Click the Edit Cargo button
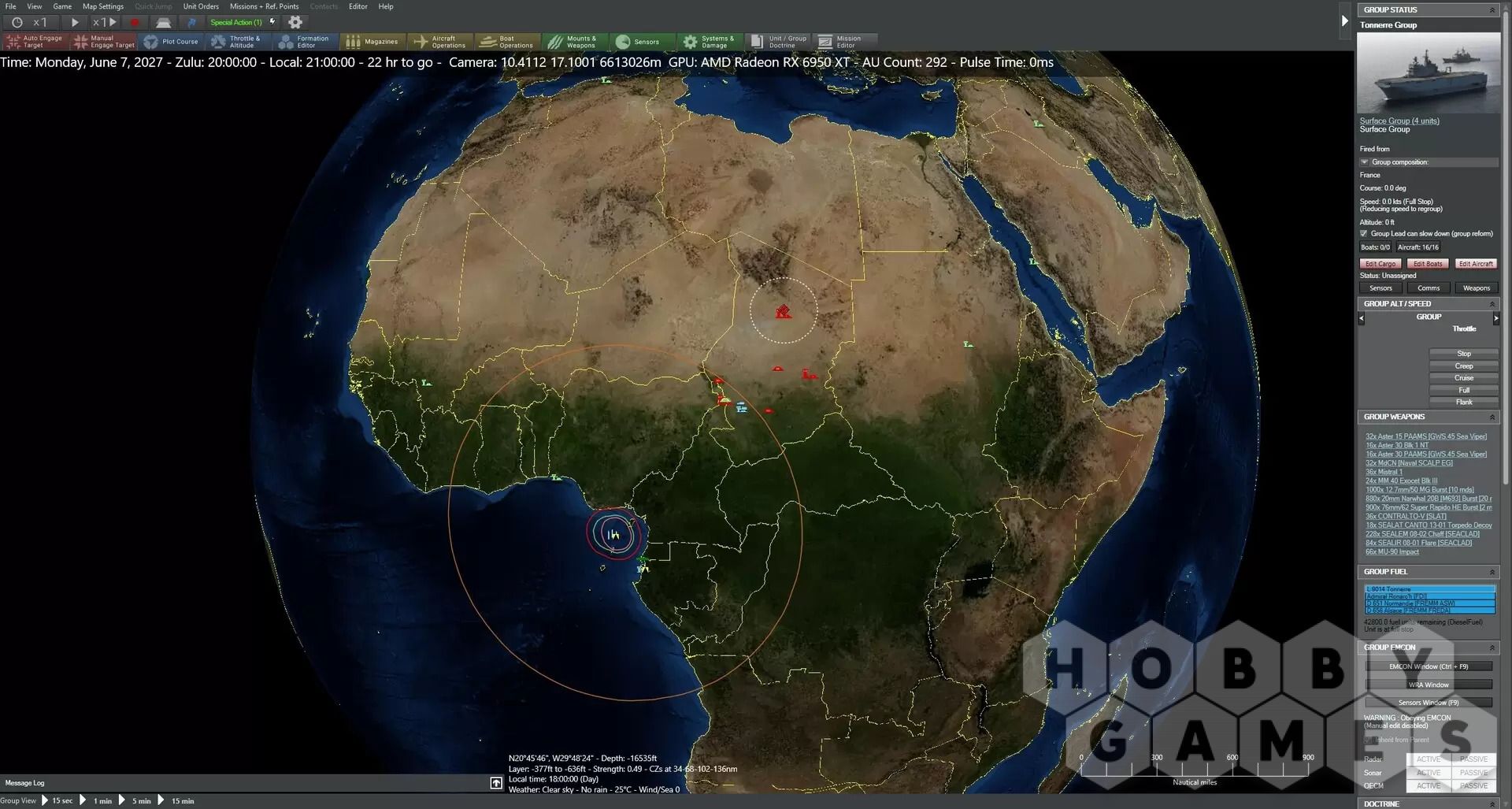Image resolution: width=1512 pixels, height=809 pixels. (1380, 264)
